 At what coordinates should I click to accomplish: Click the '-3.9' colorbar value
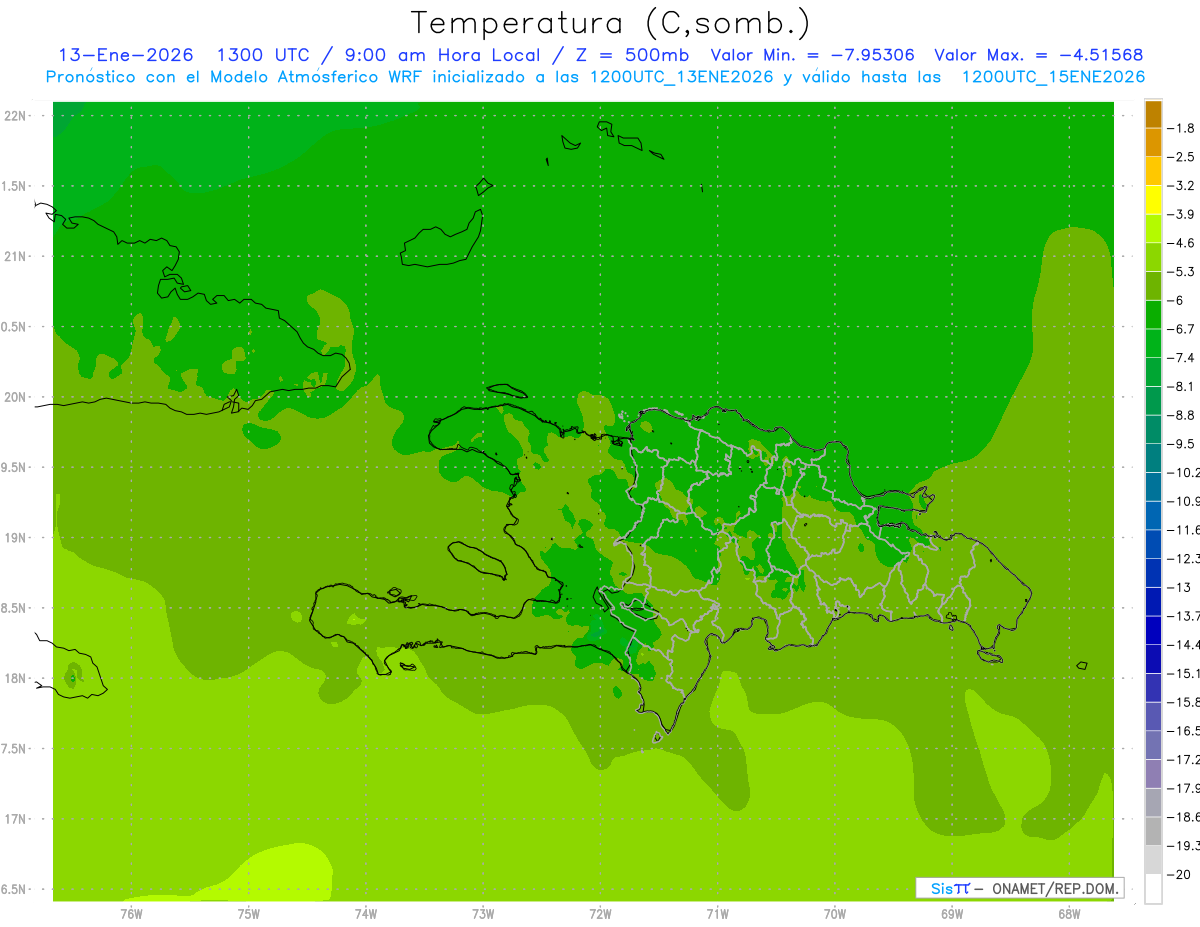(x=1183, y=214)
